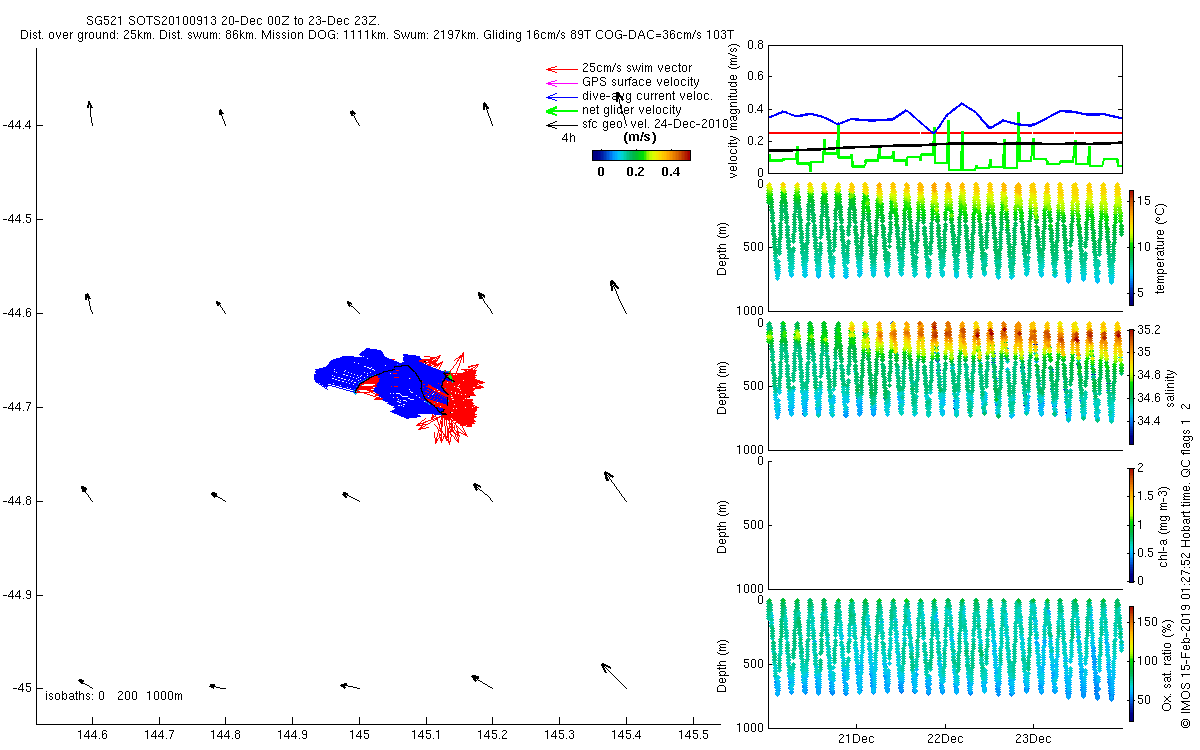The image size is (1200, 750).
Task: Click the '25cm/s swim vector' legend label
Action: click(637, 68)
